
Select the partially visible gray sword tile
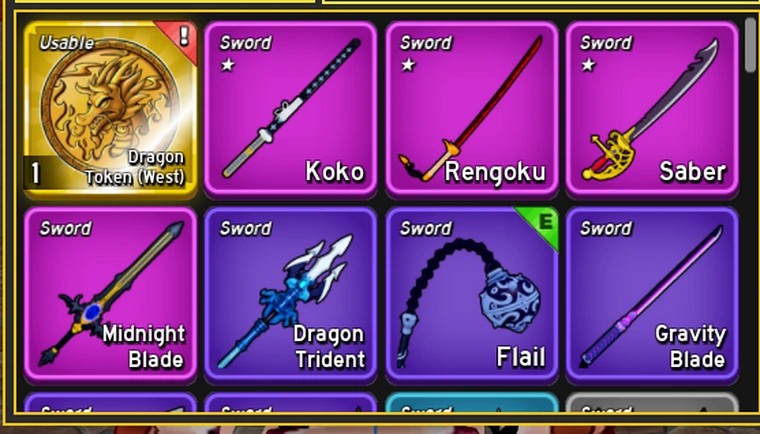coord(652,403)
